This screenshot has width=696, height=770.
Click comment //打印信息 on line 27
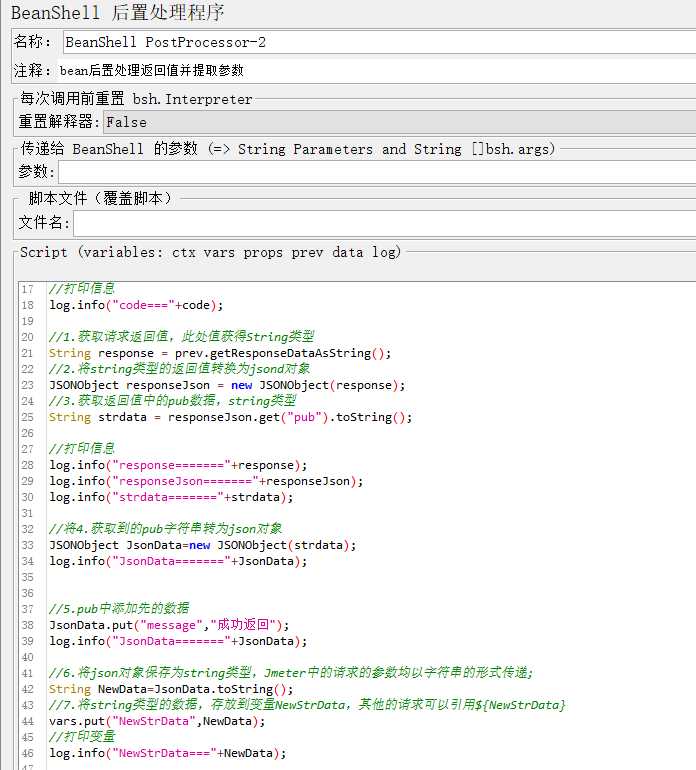pos(82,449)
